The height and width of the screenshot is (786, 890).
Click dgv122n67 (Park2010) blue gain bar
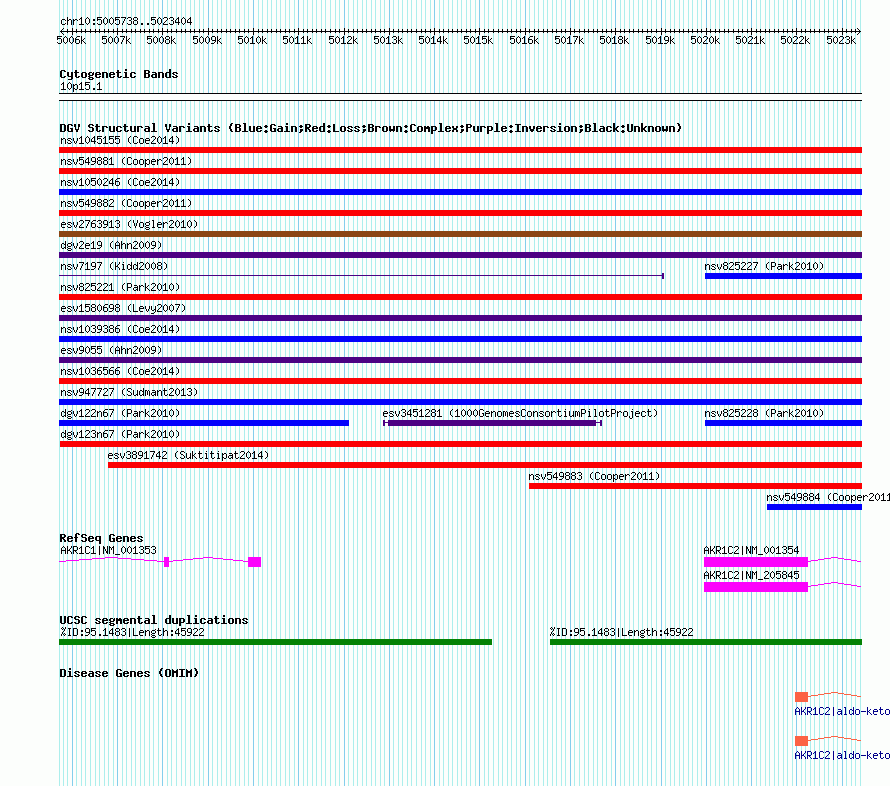[x=204, y=423]
